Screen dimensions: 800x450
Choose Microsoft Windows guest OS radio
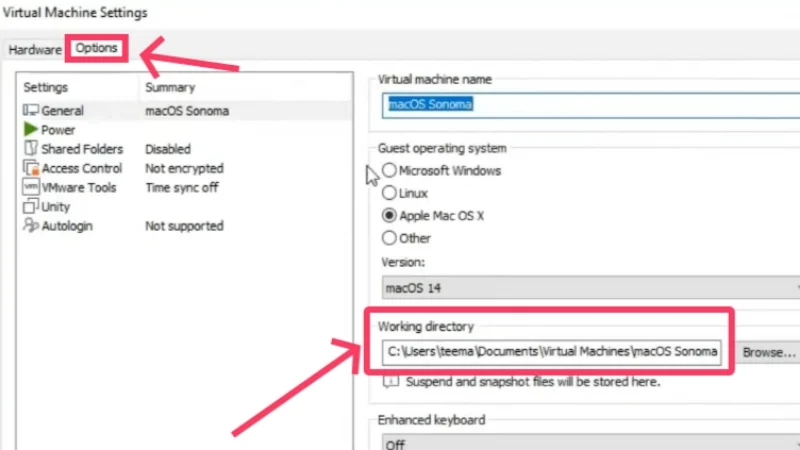389,170
